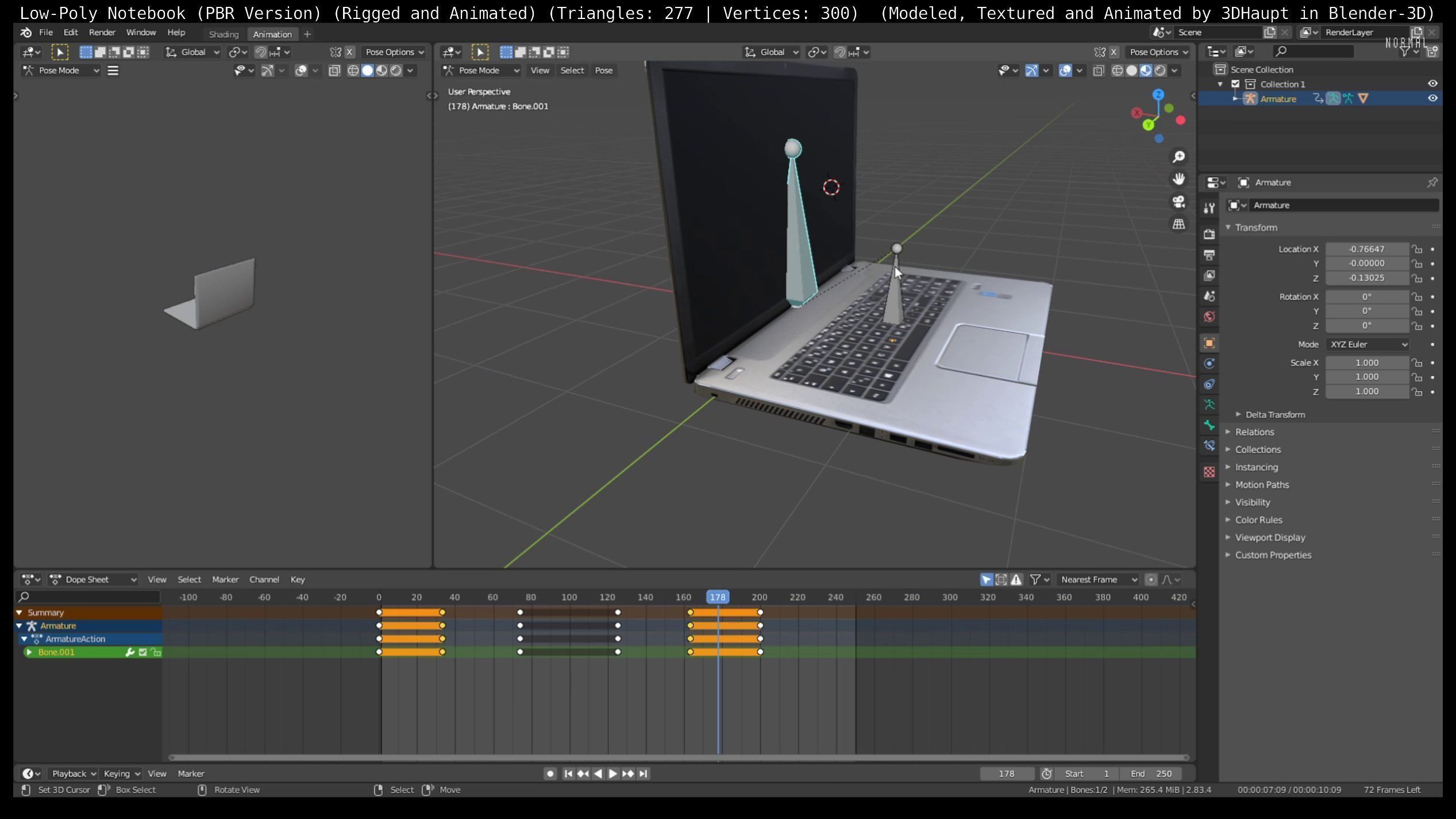Click jump to last frame button
Image resolution: width=1456 pixels, height=819 pixels.
[x=644, y=774]
